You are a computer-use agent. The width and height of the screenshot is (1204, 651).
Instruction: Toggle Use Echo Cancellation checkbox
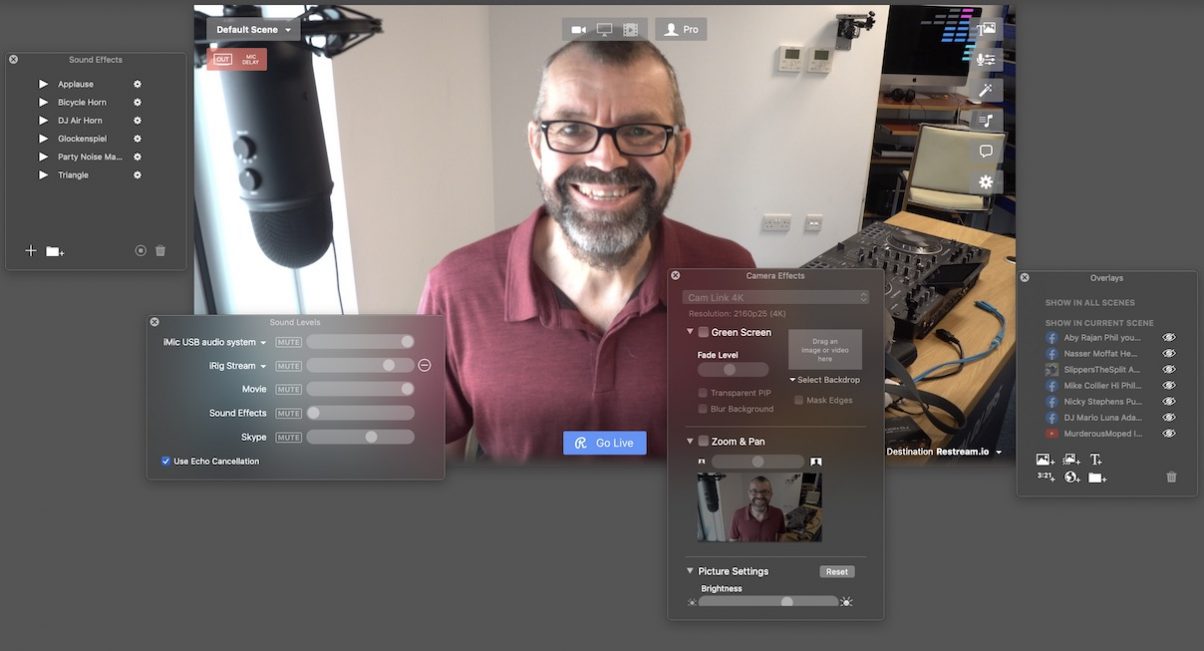tap(166, 461)
